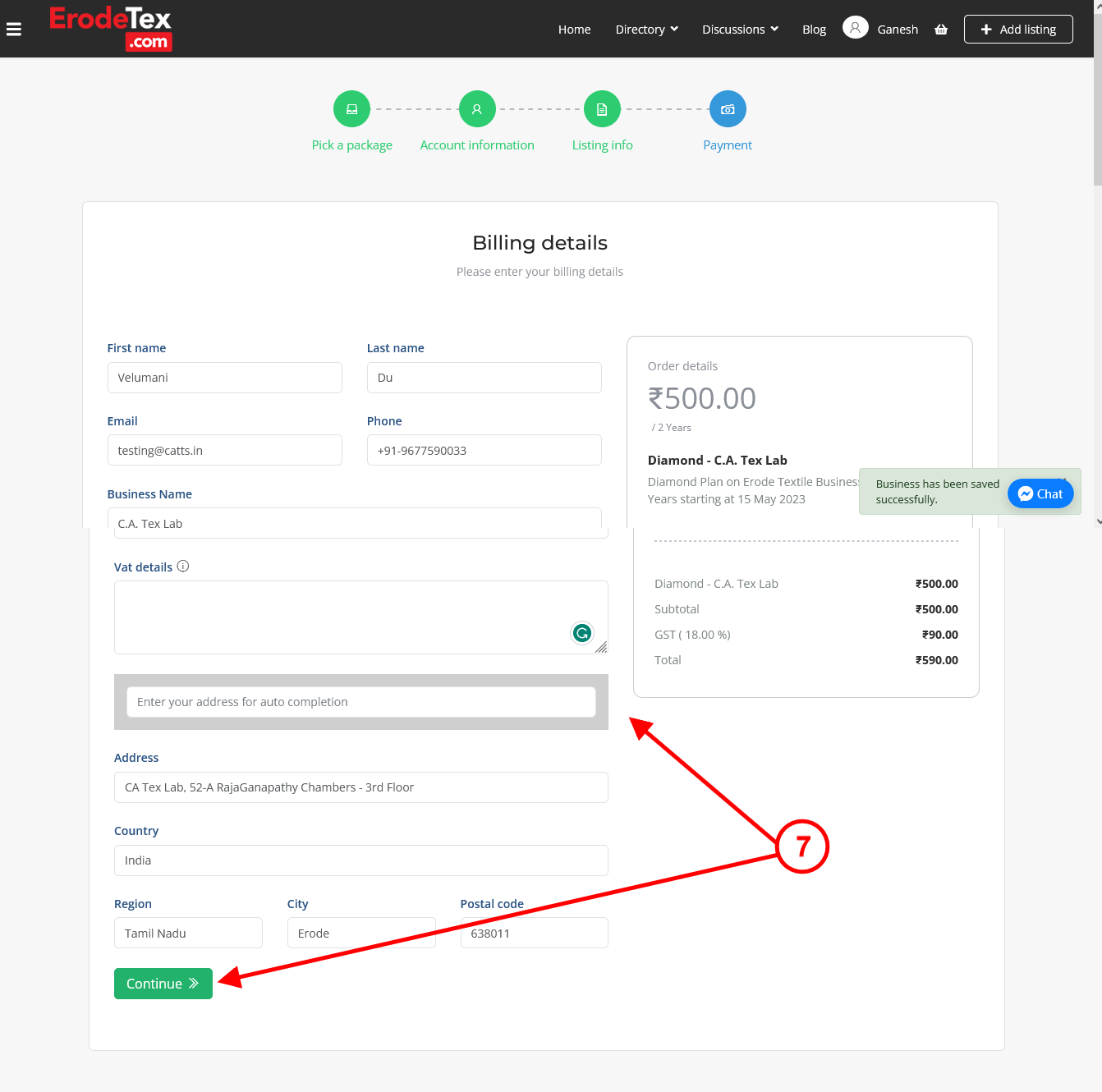The image size is (1102, 1092).
Task: Click the Subtotal row label
Action: click(677, 609)
